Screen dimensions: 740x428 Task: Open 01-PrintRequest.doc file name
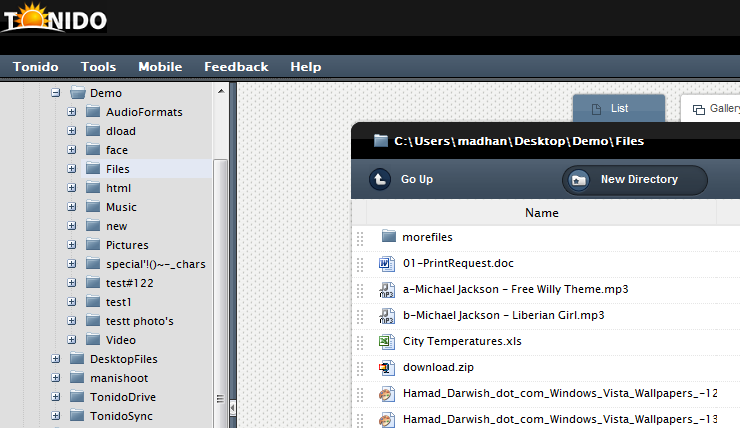click(458, 263)
